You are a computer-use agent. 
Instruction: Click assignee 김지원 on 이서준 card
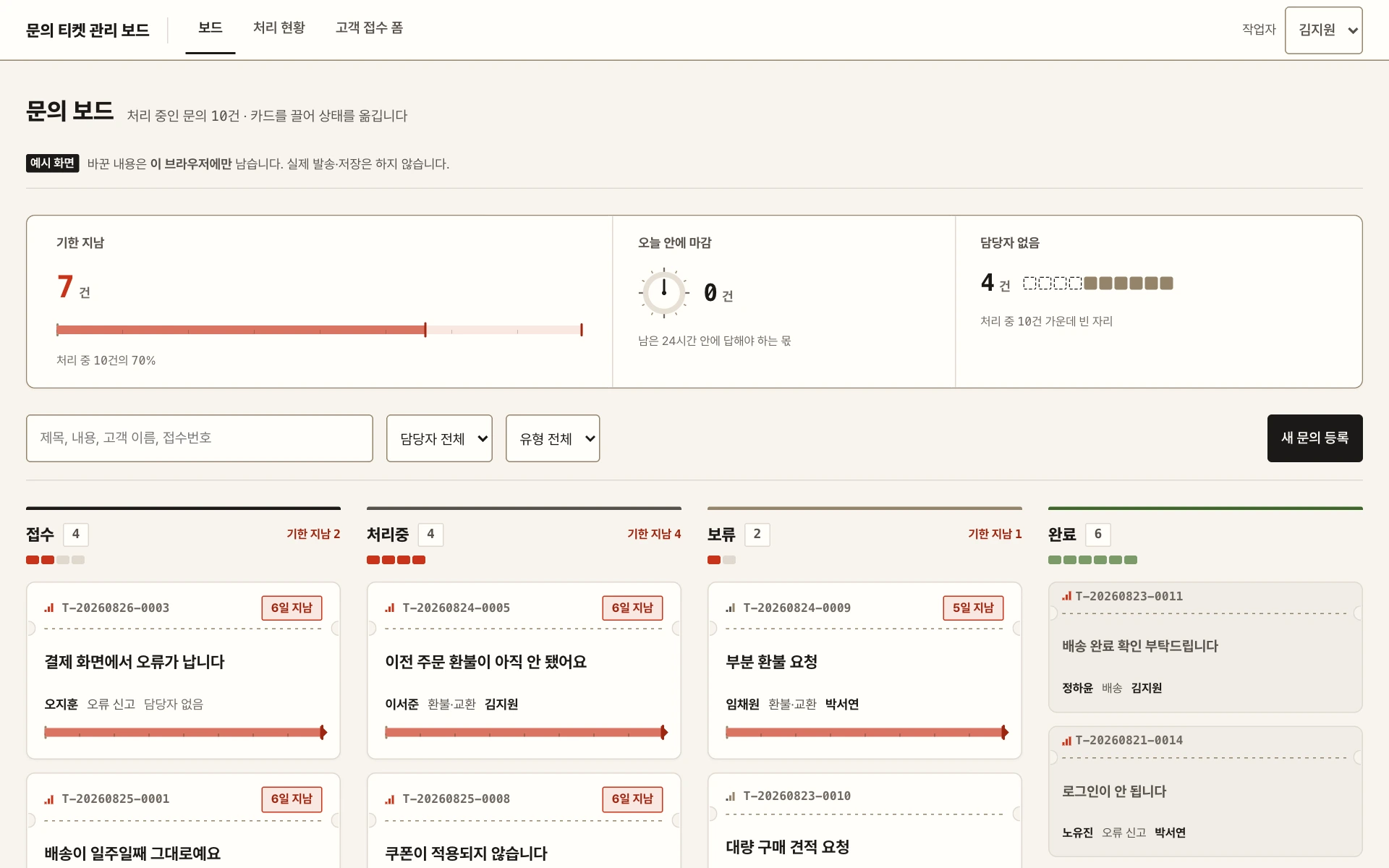pos(501,705)
